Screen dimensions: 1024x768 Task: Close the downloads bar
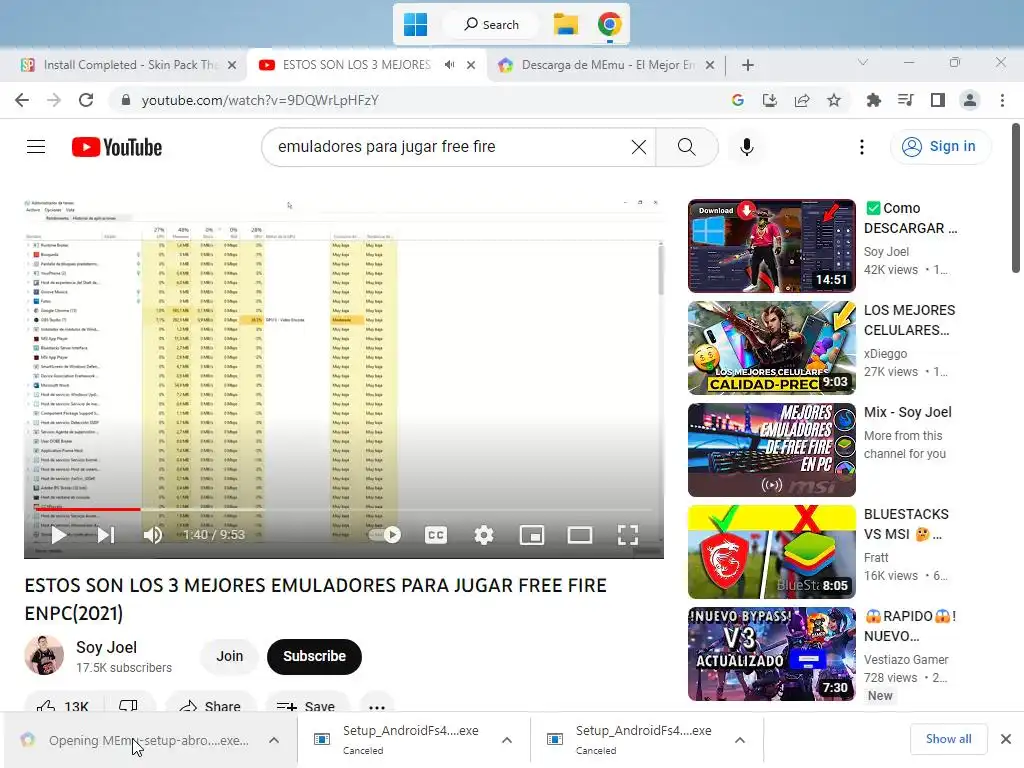pyautogui.click(x=1006, y=739)
